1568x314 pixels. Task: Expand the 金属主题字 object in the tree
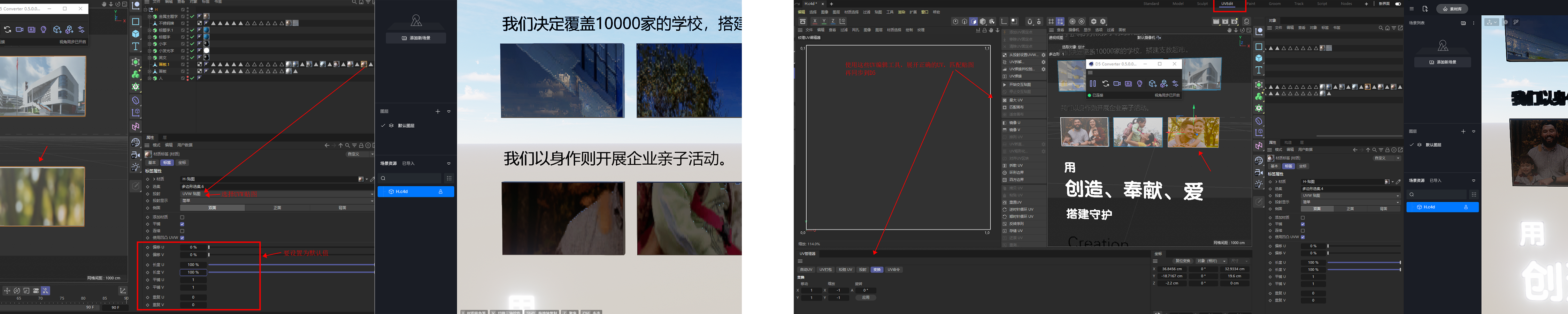(149, 16)
